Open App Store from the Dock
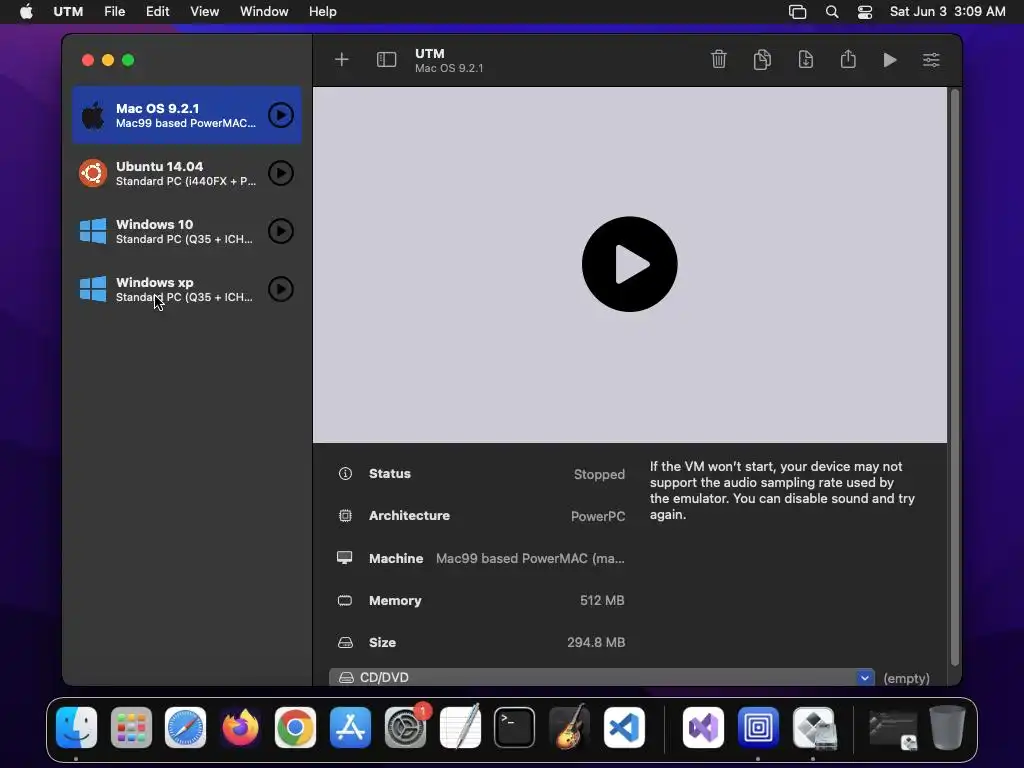The image size is (1024, 768). pos(350,727)
